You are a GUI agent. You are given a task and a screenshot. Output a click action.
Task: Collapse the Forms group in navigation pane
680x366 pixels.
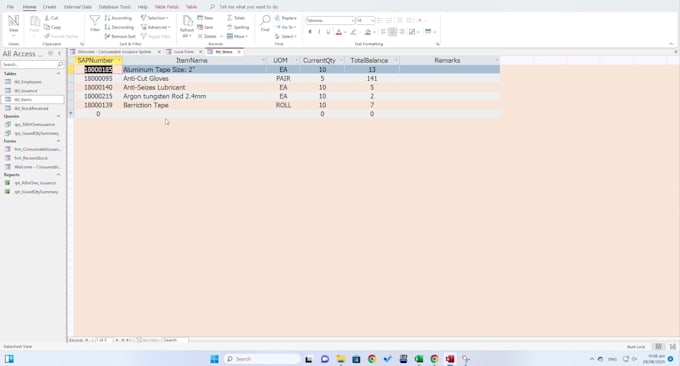59,141
